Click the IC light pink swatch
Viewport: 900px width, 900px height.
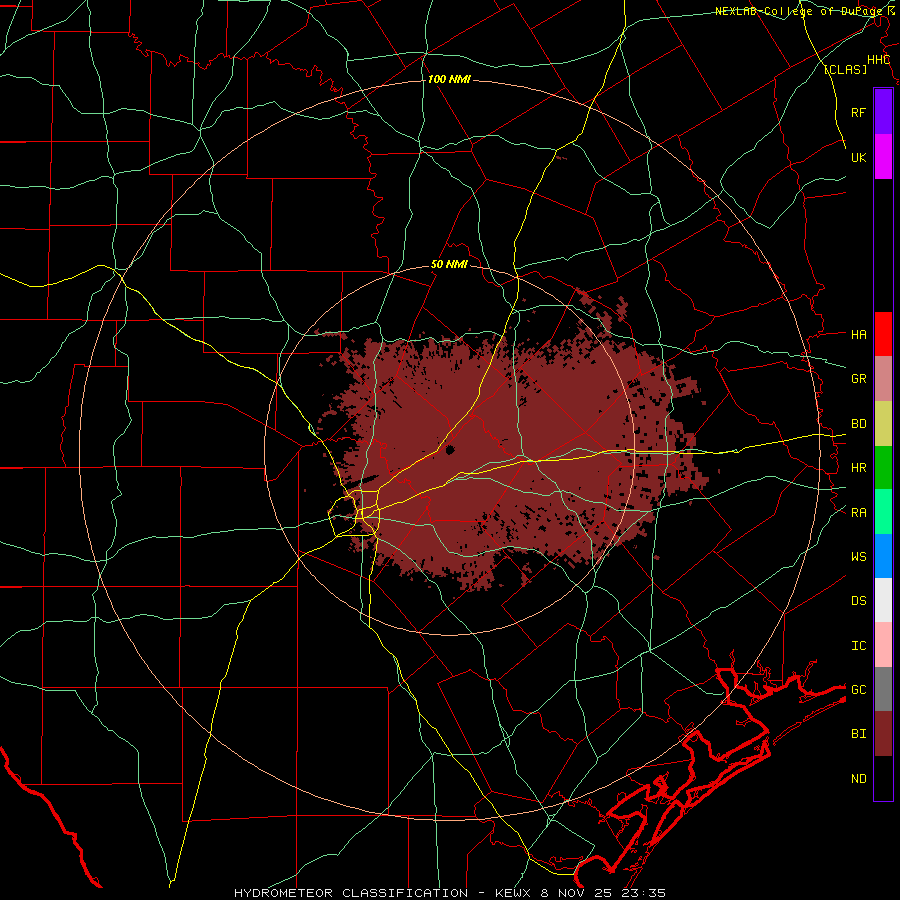883,645
